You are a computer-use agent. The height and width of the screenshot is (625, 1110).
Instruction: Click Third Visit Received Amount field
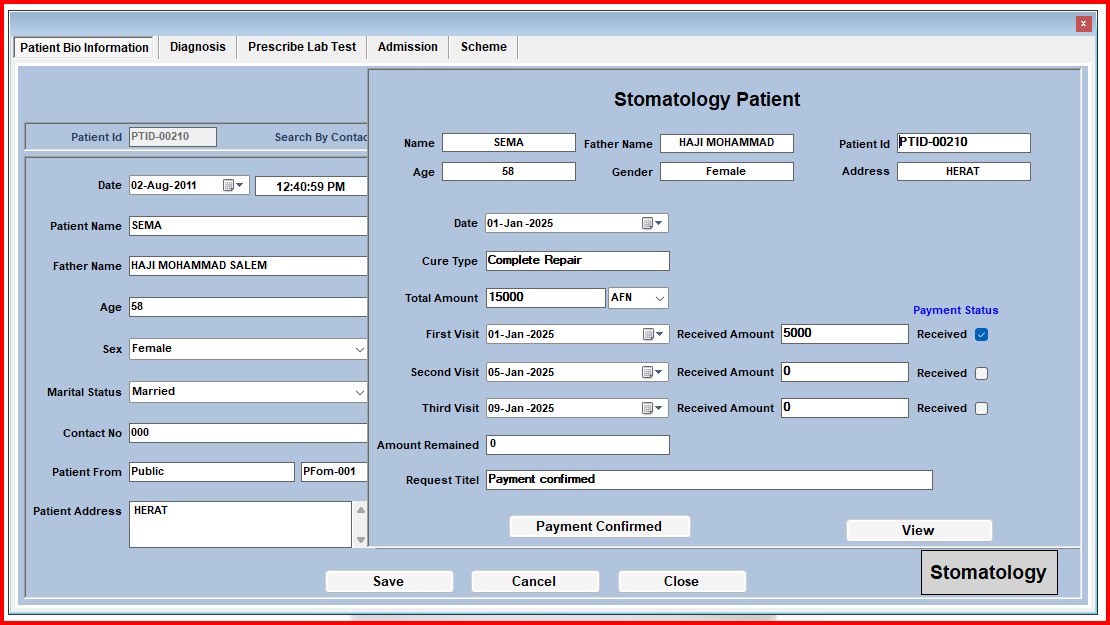(845, 408)
